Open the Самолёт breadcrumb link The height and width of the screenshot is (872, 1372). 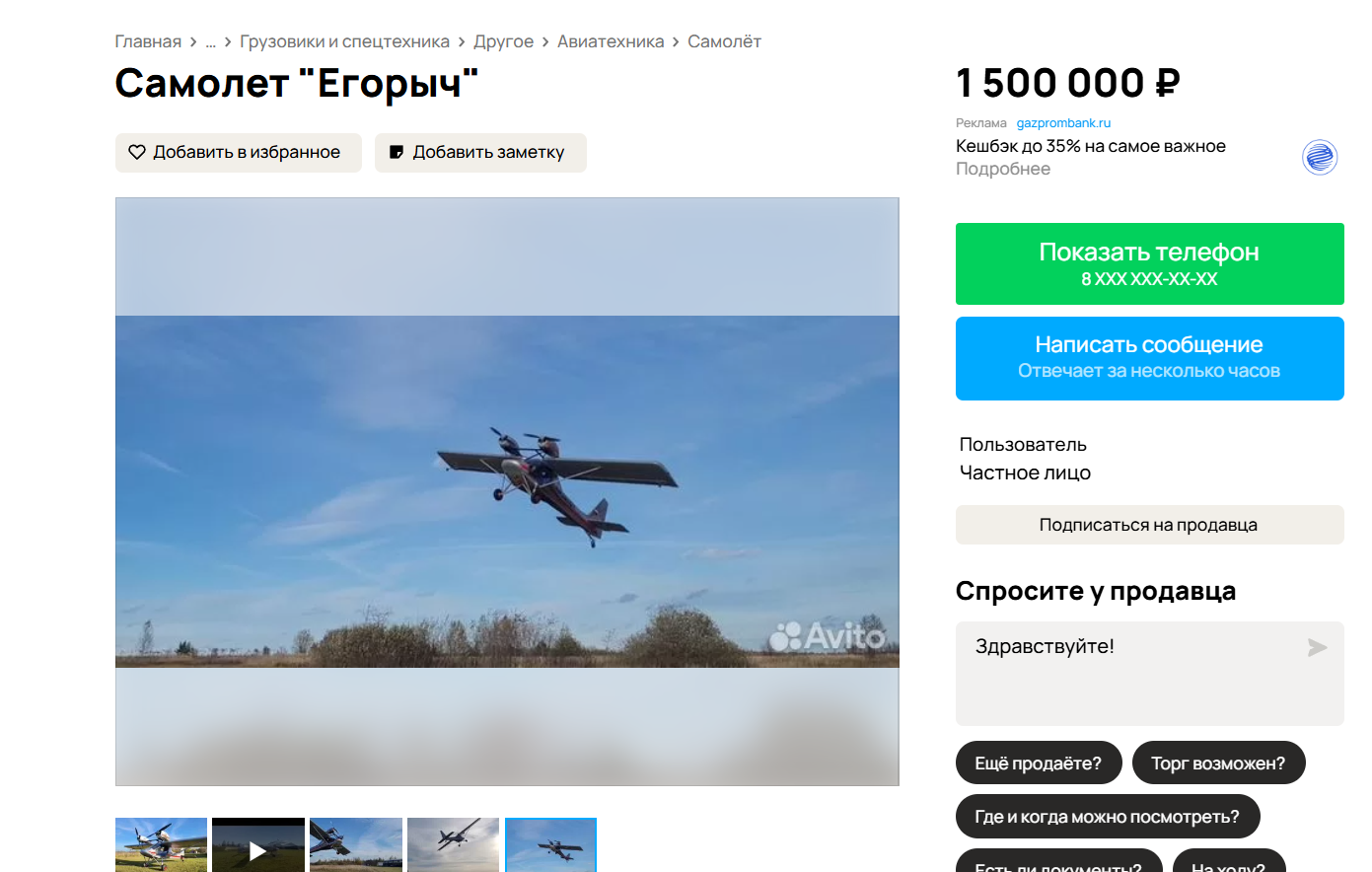click(x=724, y=41)
